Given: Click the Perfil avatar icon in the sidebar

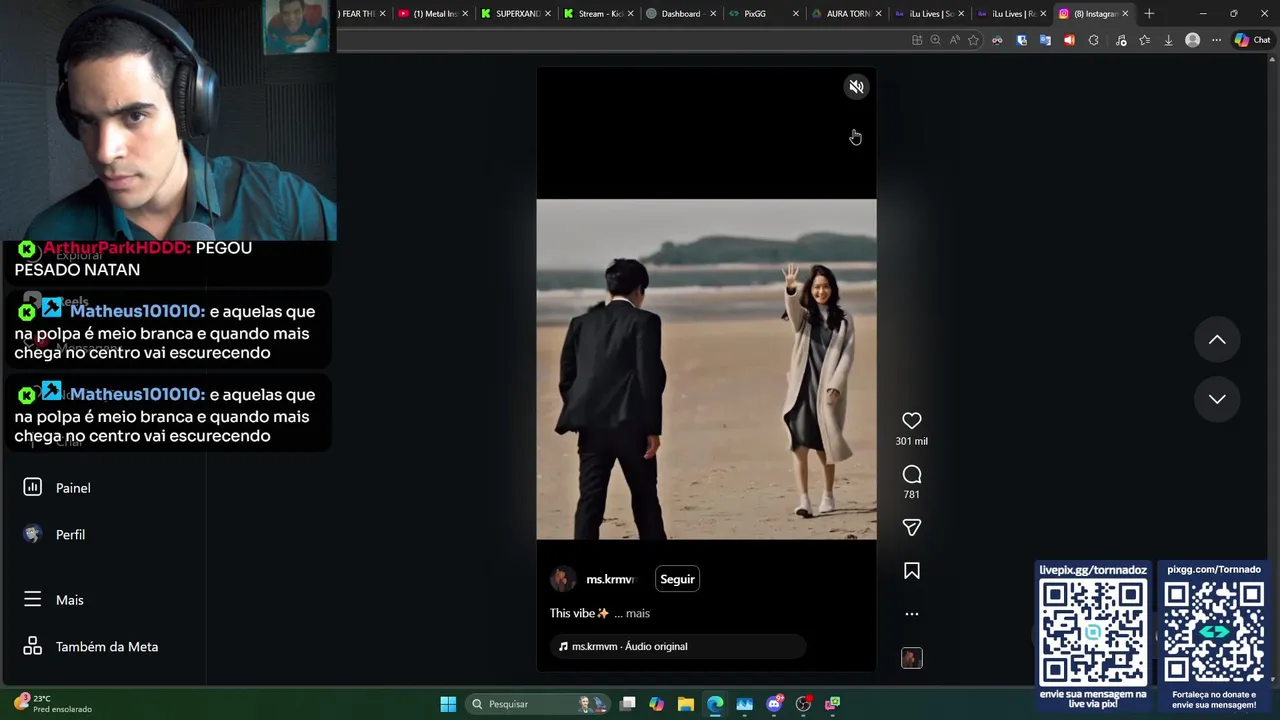Looking at the screenshot, I should [32, 534].
